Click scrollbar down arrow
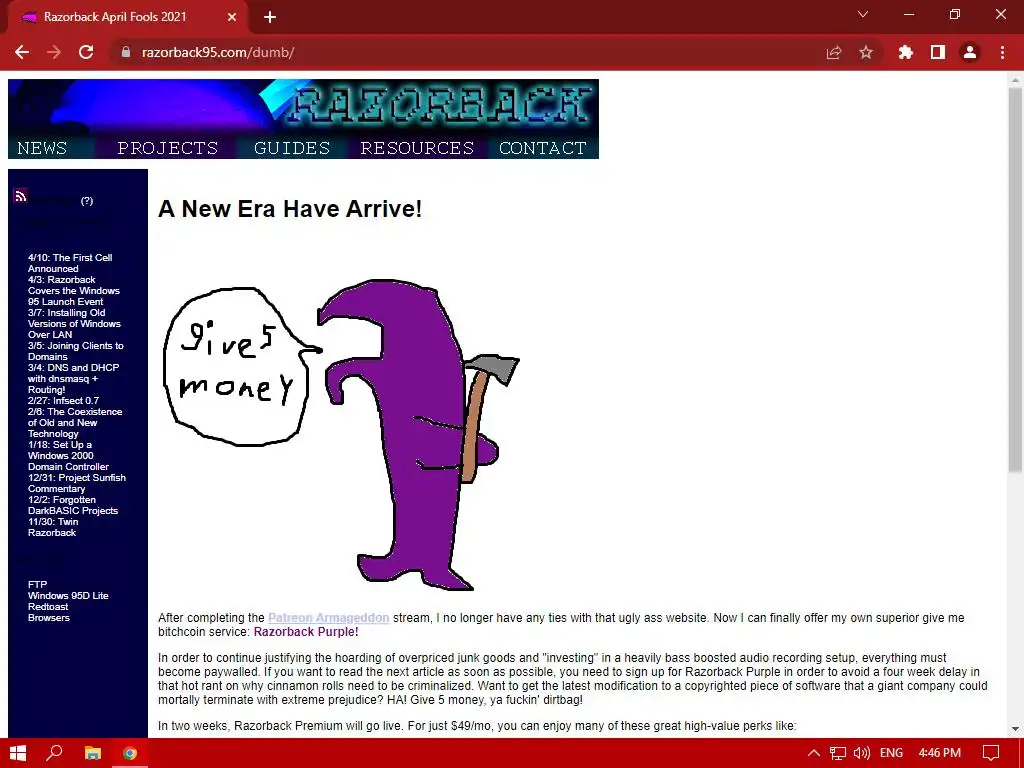 click(1015, 729)
